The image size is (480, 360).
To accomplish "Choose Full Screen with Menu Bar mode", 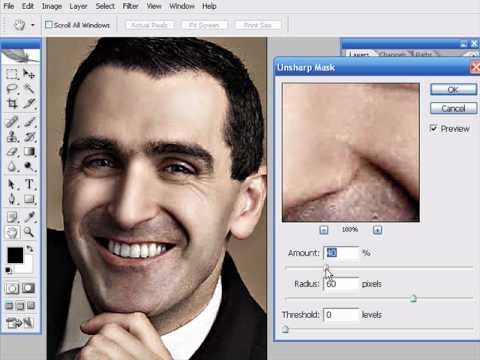I will [20, 306].
